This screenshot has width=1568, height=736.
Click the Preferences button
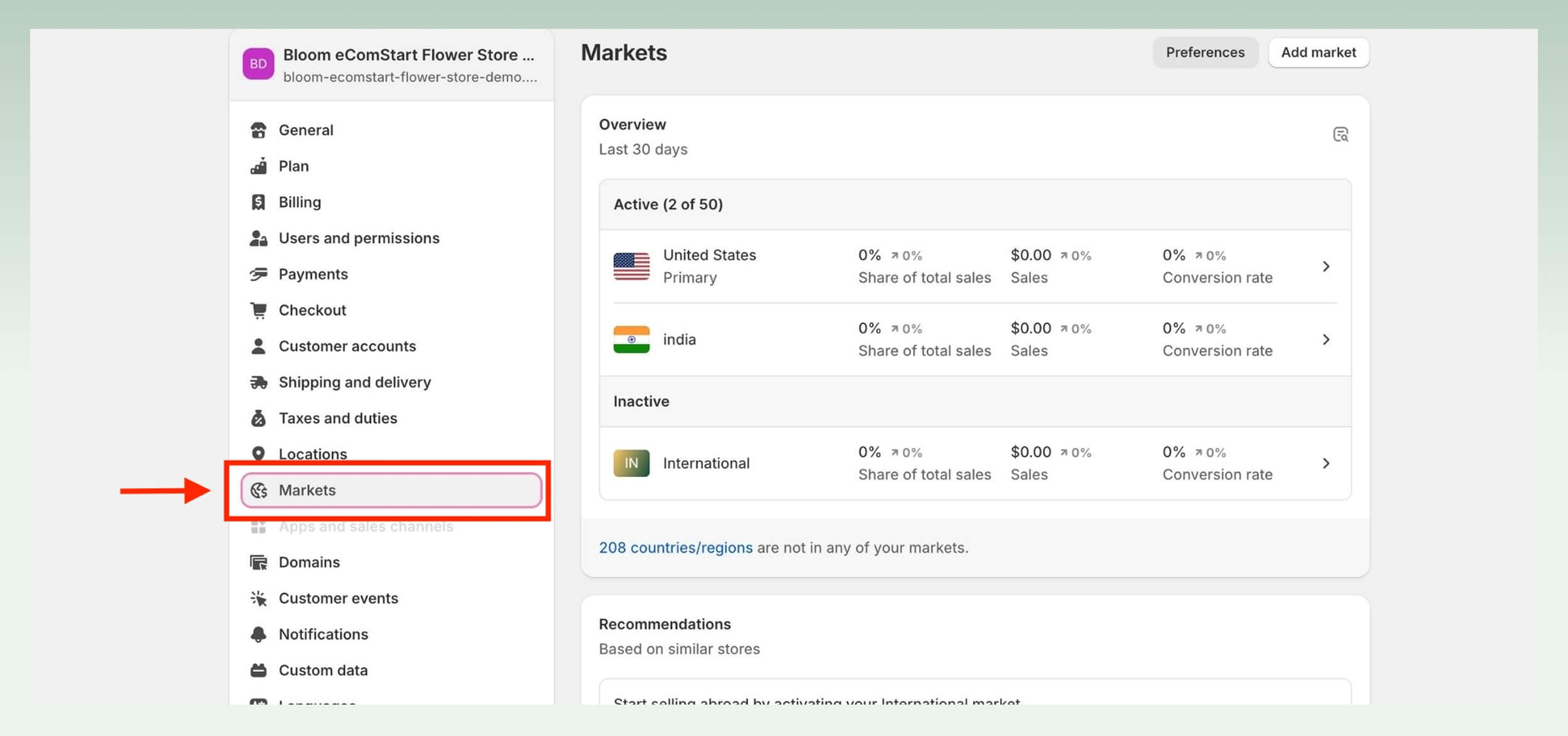[1205, 52]
